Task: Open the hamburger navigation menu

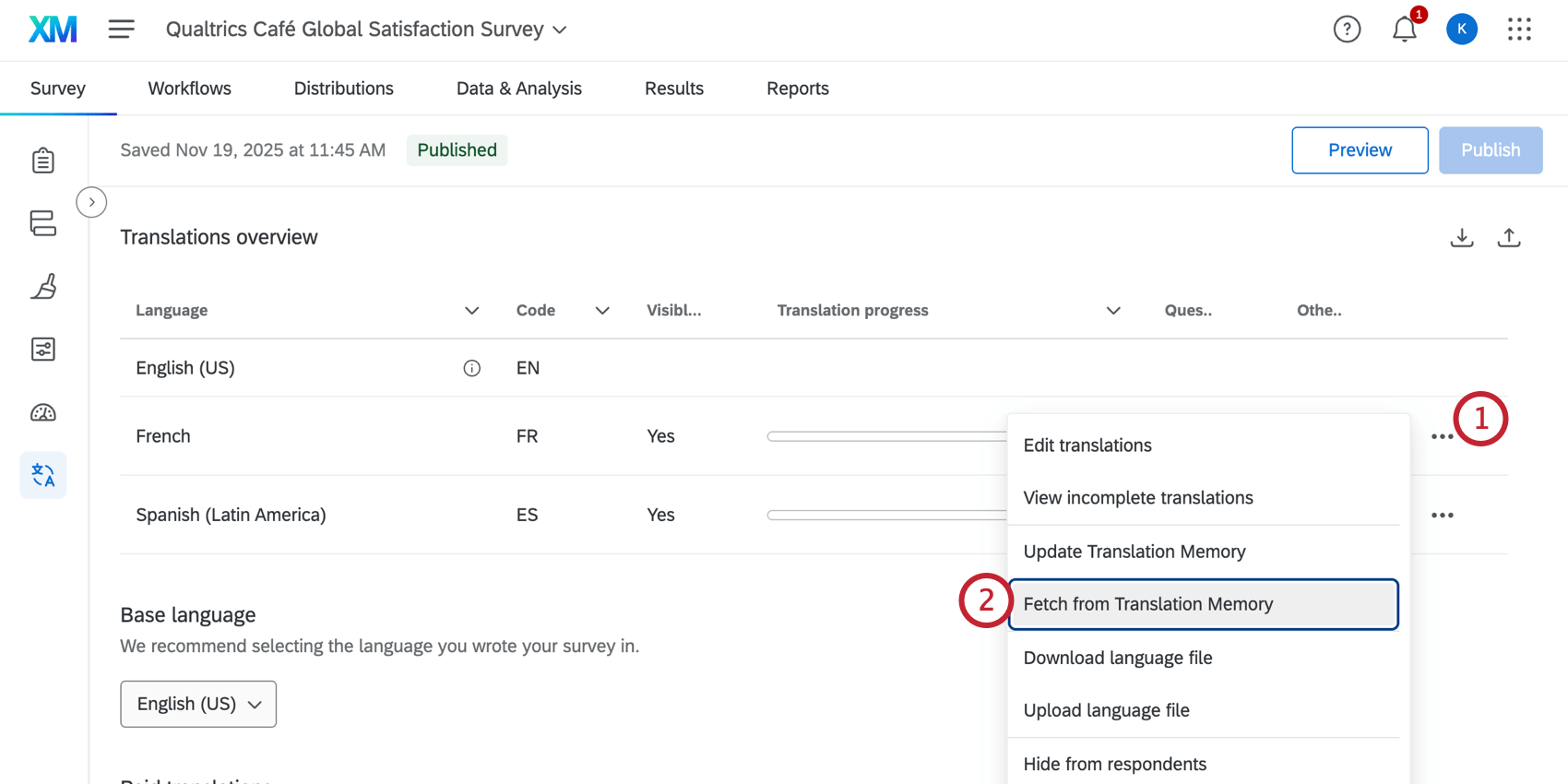Action: (x=121, y=30)
